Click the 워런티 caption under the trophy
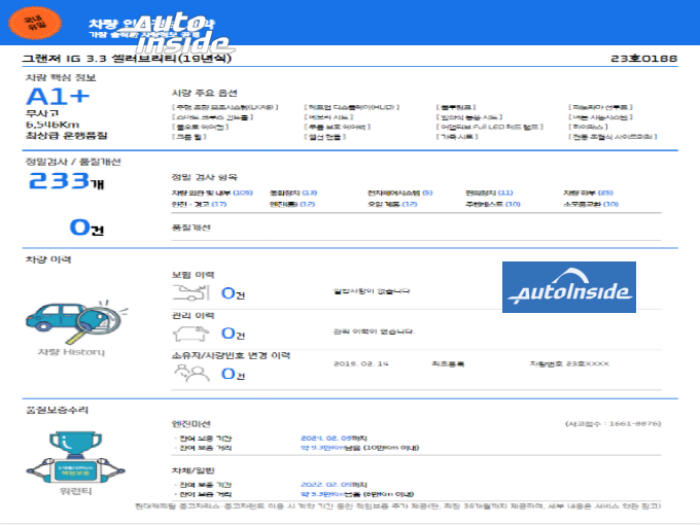This screenshot has height=525, width=700. 76,491
